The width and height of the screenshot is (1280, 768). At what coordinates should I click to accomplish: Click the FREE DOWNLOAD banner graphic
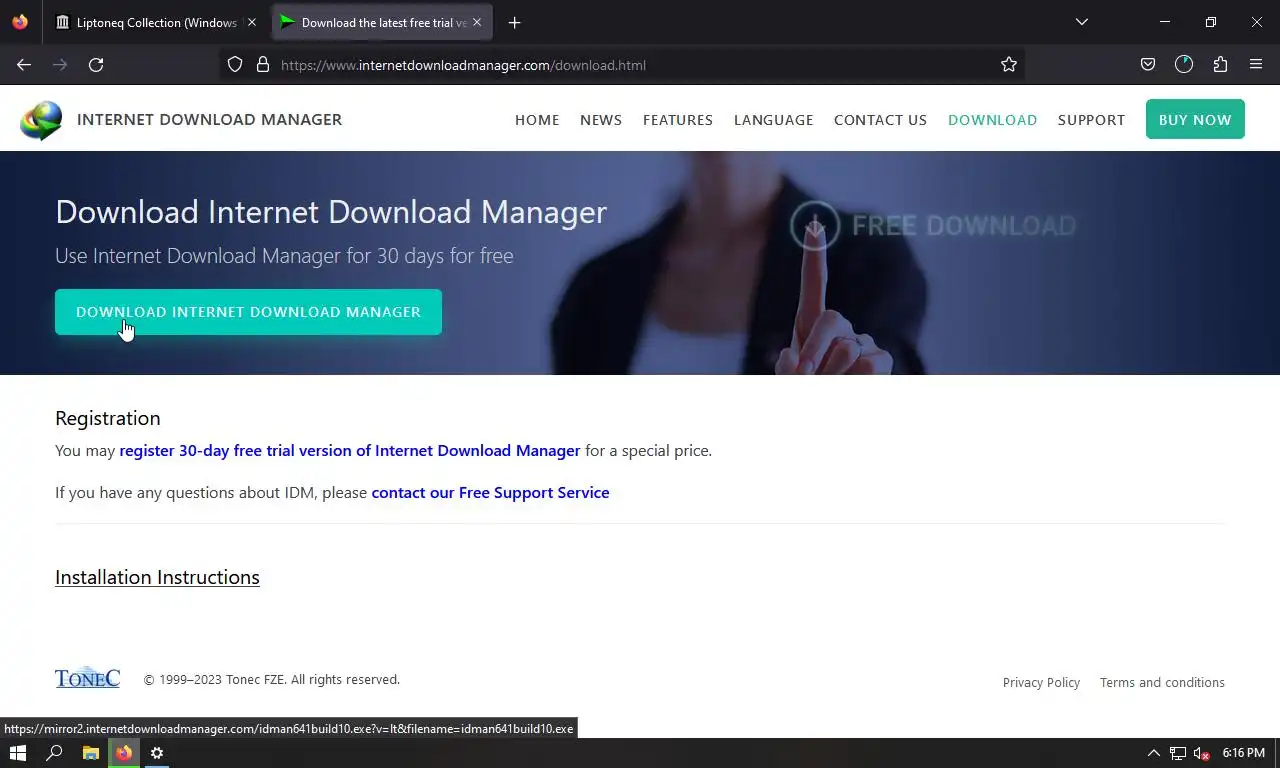click(x=932, y=226)
